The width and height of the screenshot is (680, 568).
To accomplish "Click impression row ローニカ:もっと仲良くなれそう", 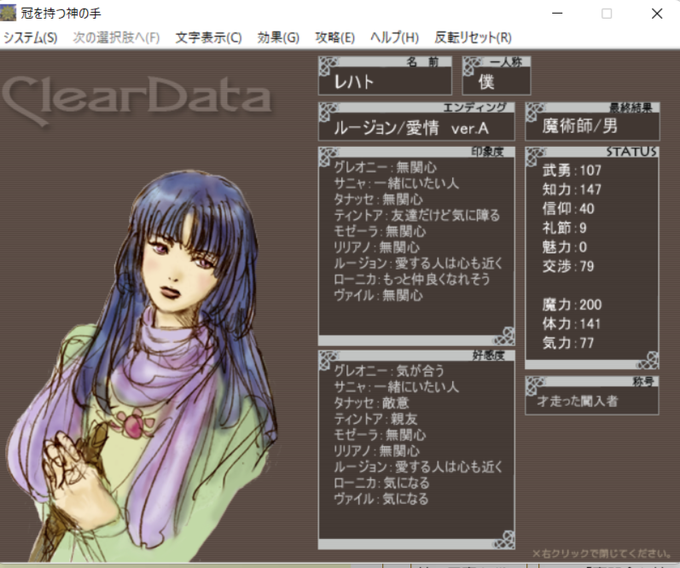I will pos(412,279).
